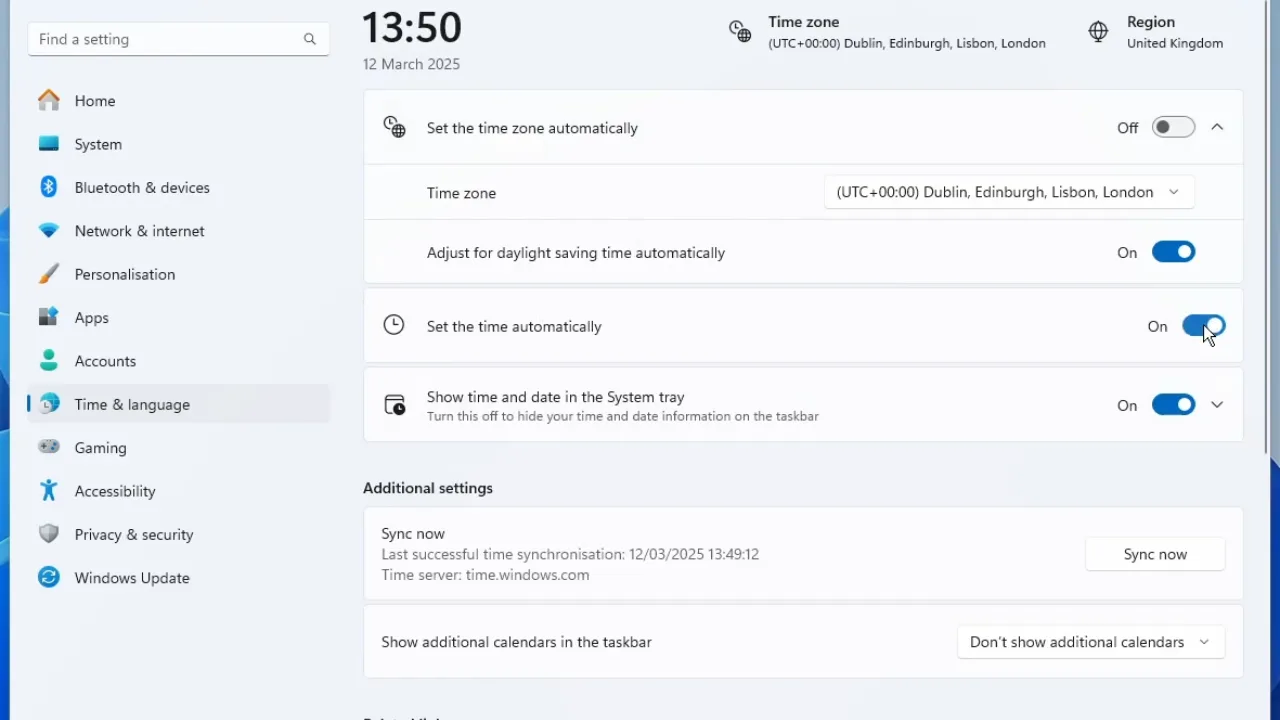
Task: Select Time & language in the sidebar
Action: 132,404
